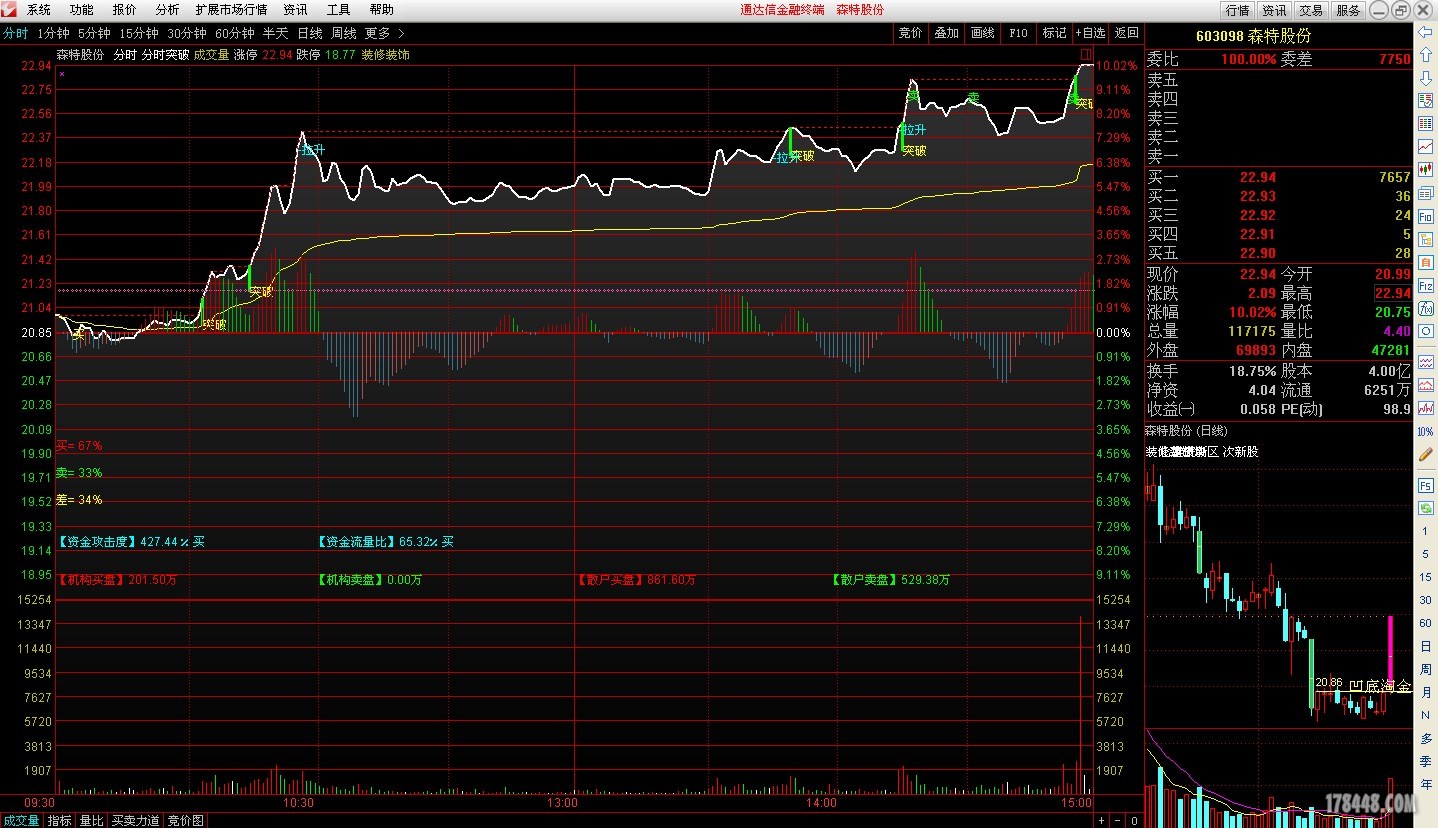Click the orange 自 self-selected stocks icon

click(1425, 263)
